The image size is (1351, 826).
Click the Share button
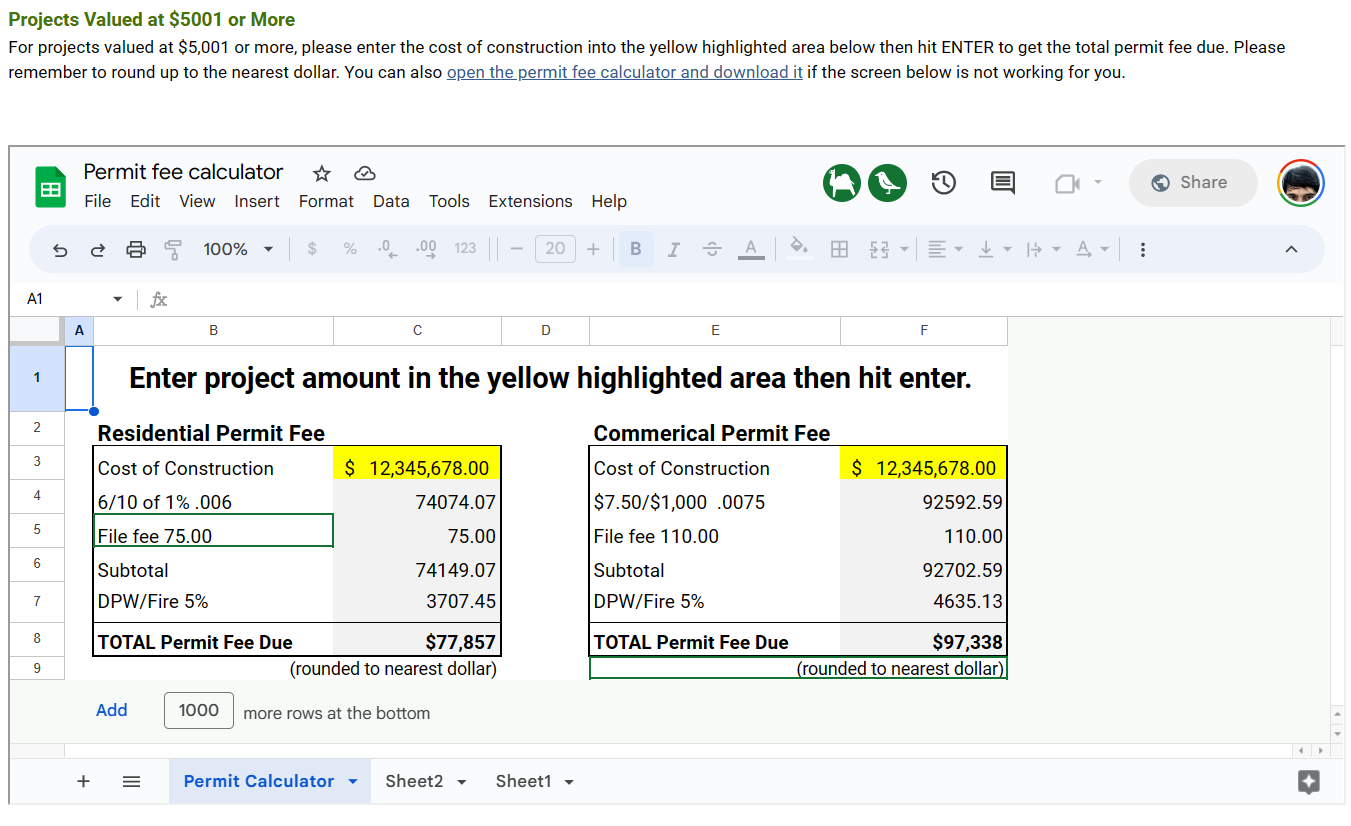[1192, 183]
